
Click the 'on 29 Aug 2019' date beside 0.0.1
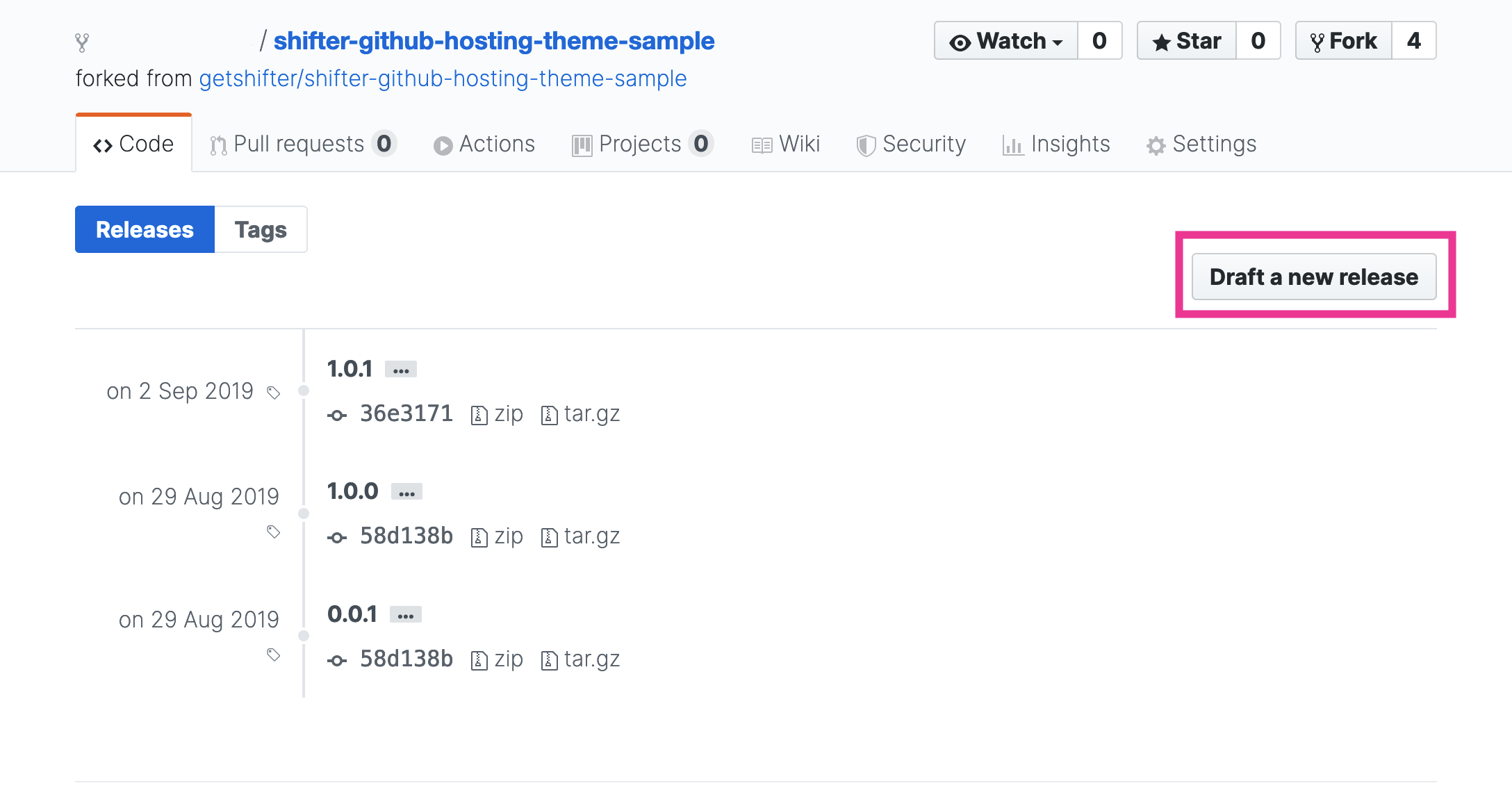click(x=199, y=619)
